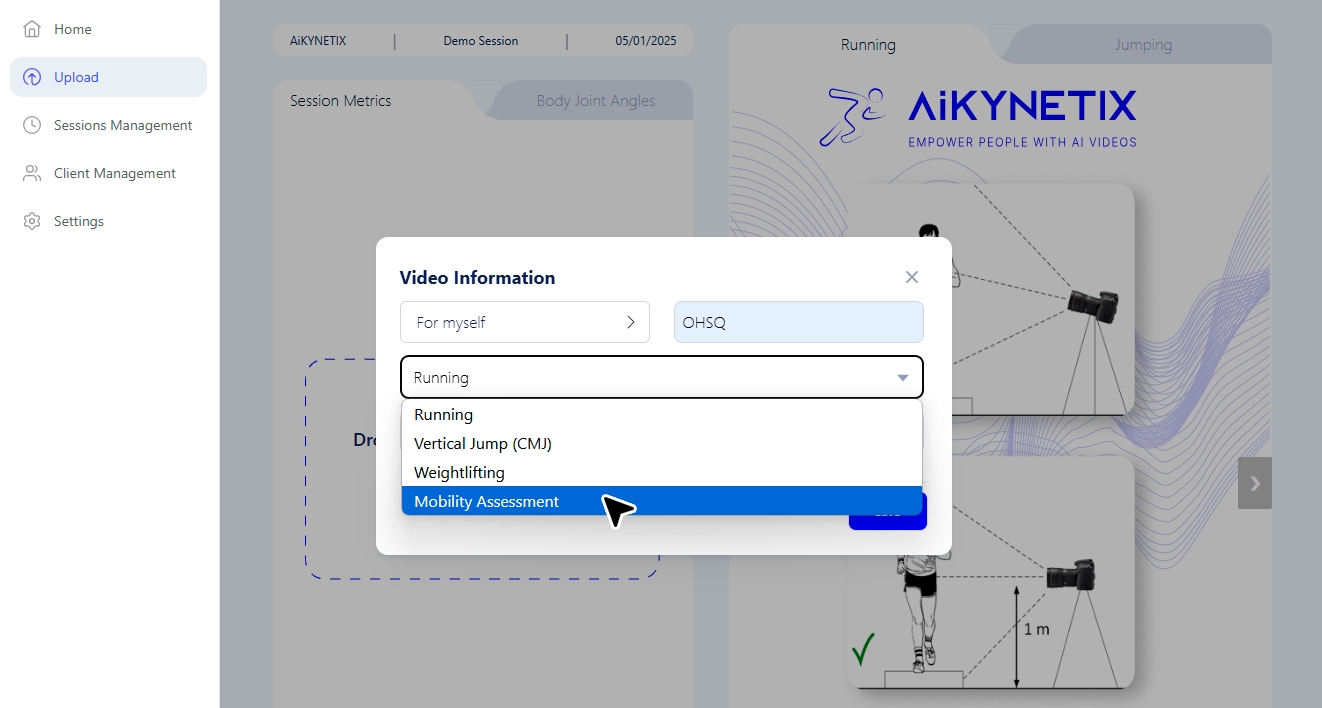Open the For myself selector

[525, 322]
